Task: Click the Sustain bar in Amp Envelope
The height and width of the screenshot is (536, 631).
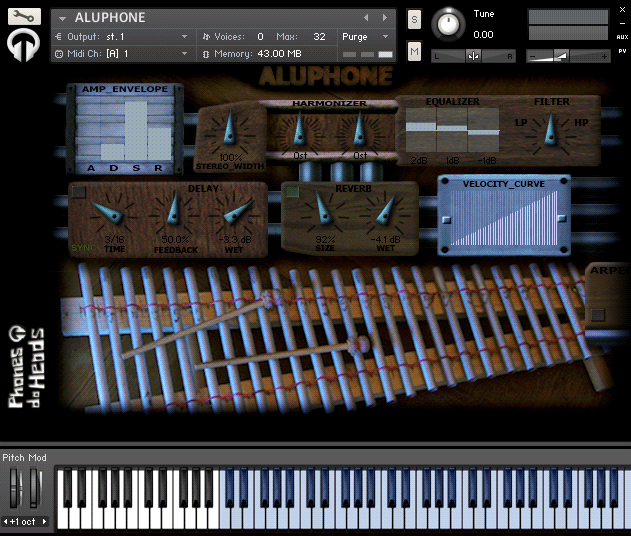Action: (136, 130)
